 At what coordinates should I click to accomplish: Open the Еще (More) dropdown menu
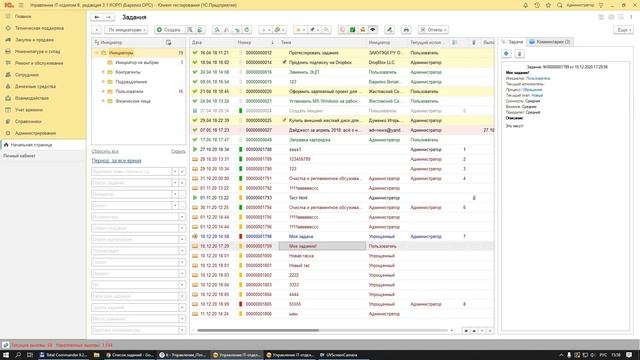click(x=623, y=30)
